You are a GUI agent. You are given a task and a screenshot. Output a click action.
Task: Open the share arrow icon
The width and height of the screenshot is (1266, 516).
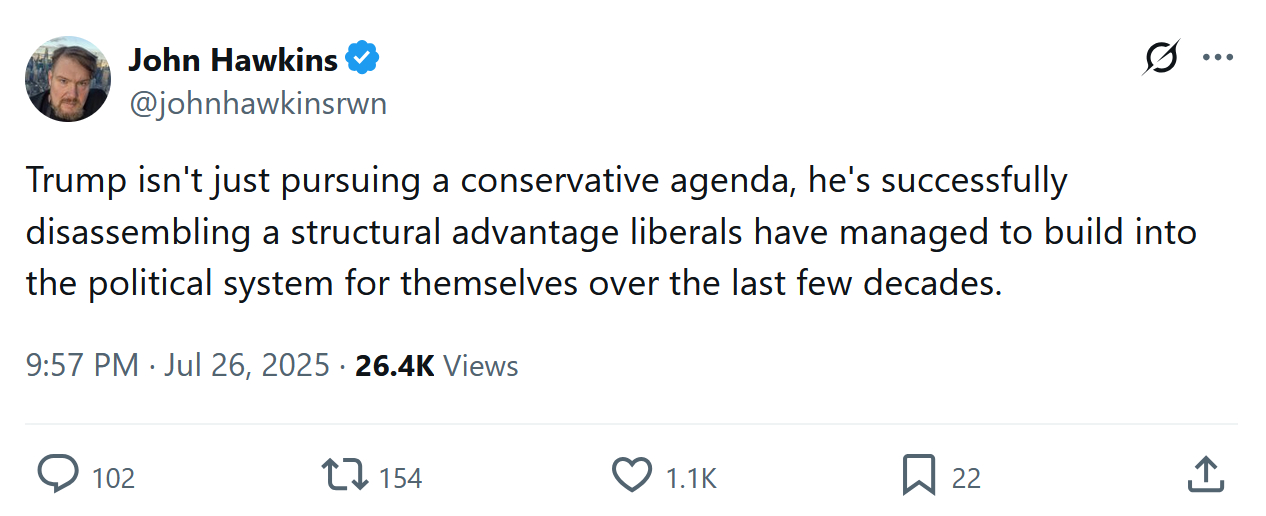point(1205,475)
